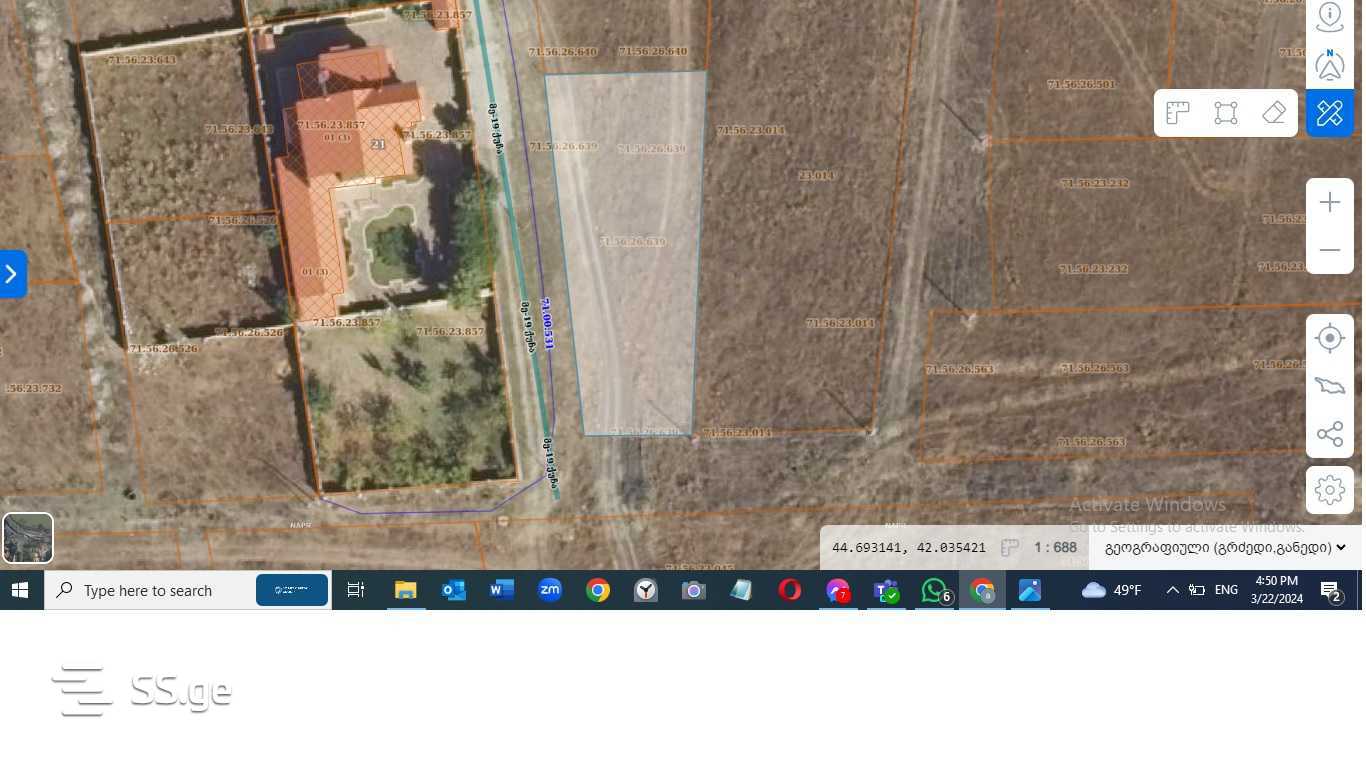Open the share map icon
The width and height of the screenshot is (1366, 768).
(1329, 434)
